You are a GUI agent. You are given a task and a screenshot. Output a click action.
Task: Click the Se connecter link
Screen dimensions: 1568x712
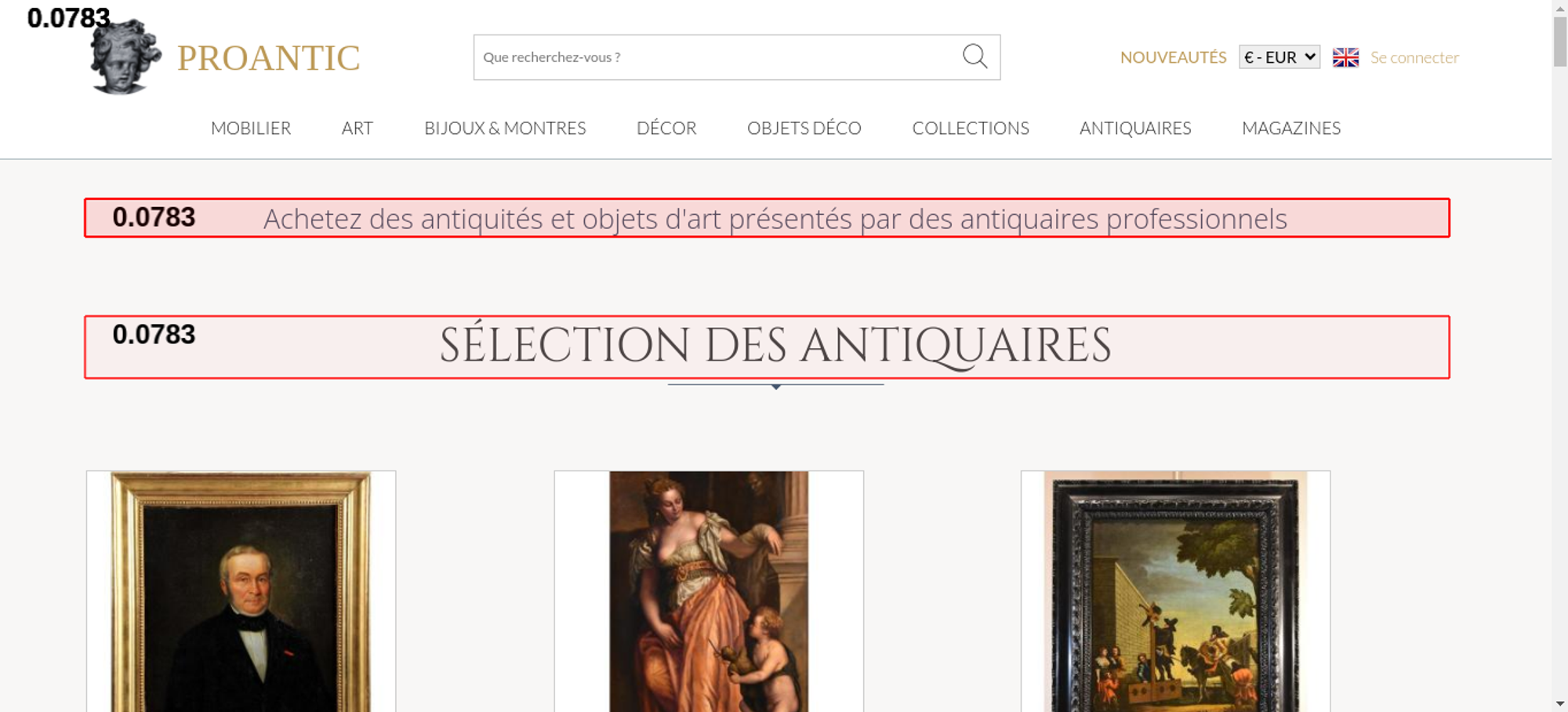(1414, 57)
